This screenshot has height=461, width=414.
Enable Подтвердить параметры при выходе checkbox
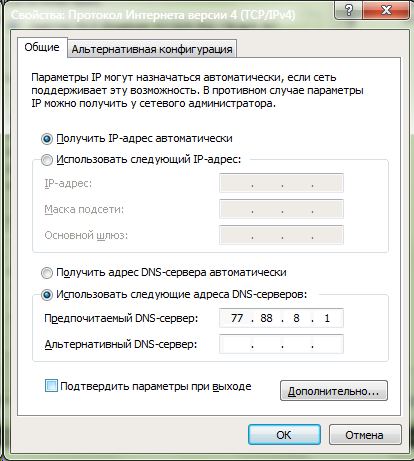[x=51, y=386]
